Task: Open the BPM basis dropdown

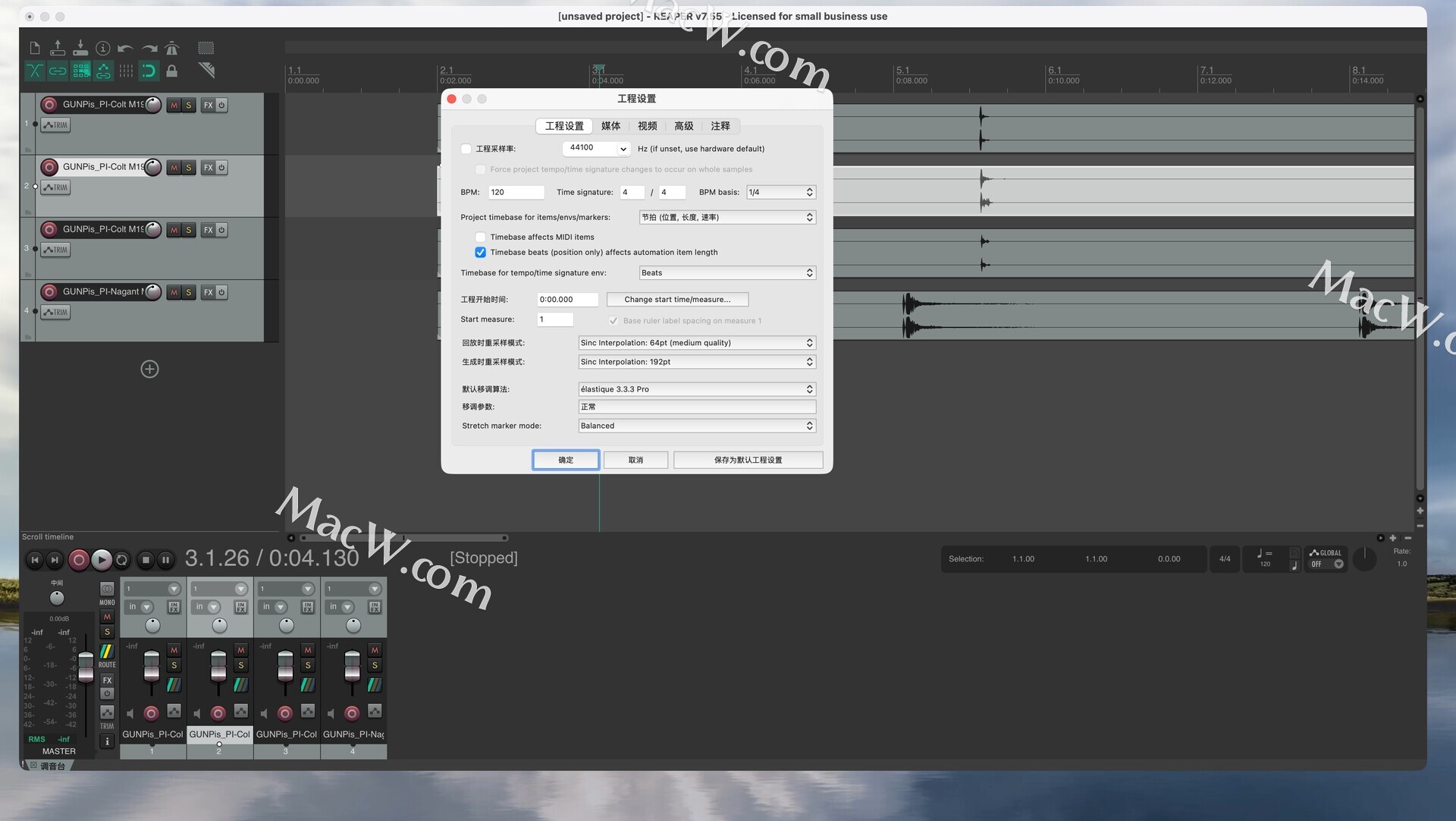Action: (x=781, y=193)
